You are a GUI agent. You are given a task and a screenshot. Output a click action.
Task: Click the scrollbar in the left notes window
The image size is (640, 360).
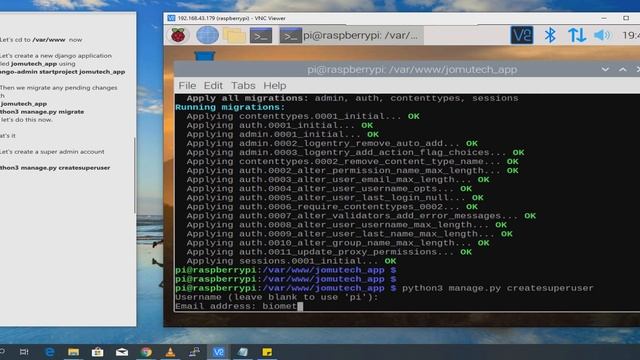[135, 176]
